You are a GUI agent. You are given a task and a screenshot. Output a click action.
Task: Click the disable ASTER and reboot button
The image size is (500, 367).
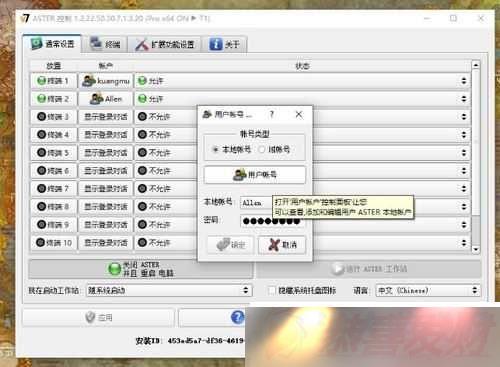[141, 269]
